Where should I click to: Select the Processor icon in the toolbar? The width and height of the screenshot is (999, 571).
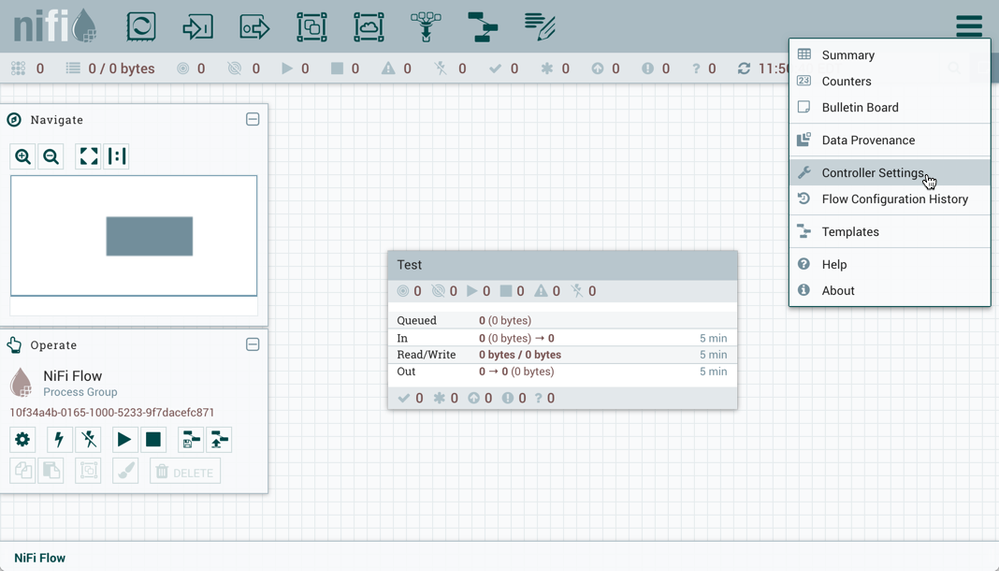pyautogui.click(x=141, y=26)
